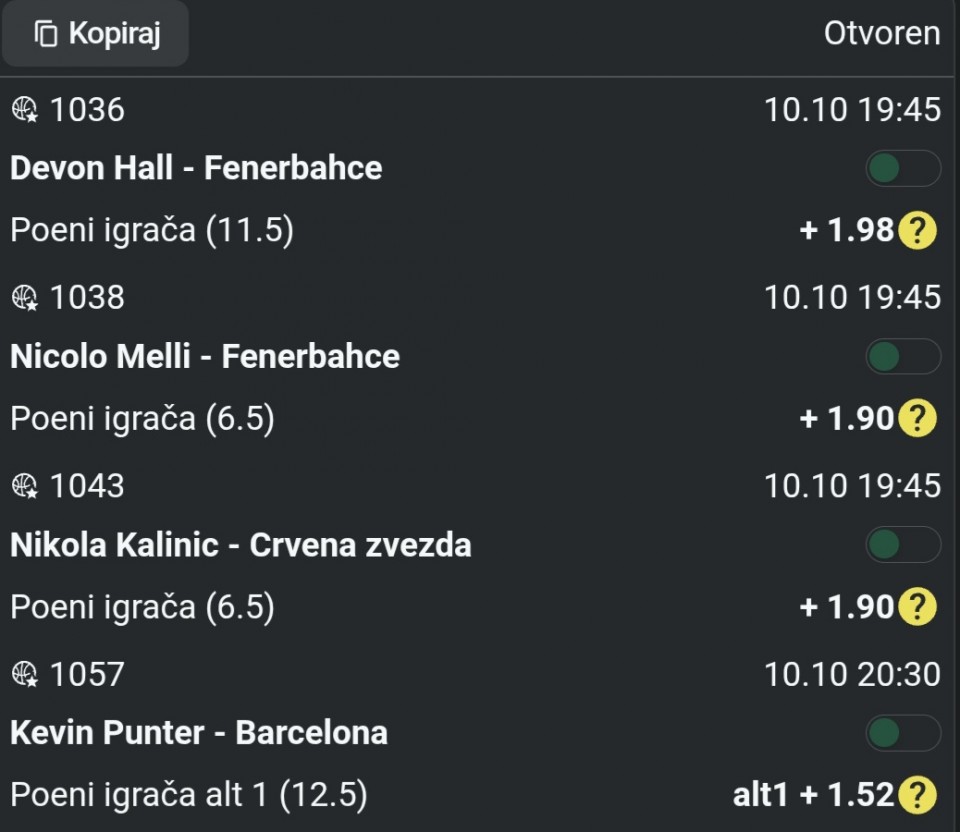Open the Kevin Punter - Barcelona entry
Screen dimensions: 960x832
199,733
